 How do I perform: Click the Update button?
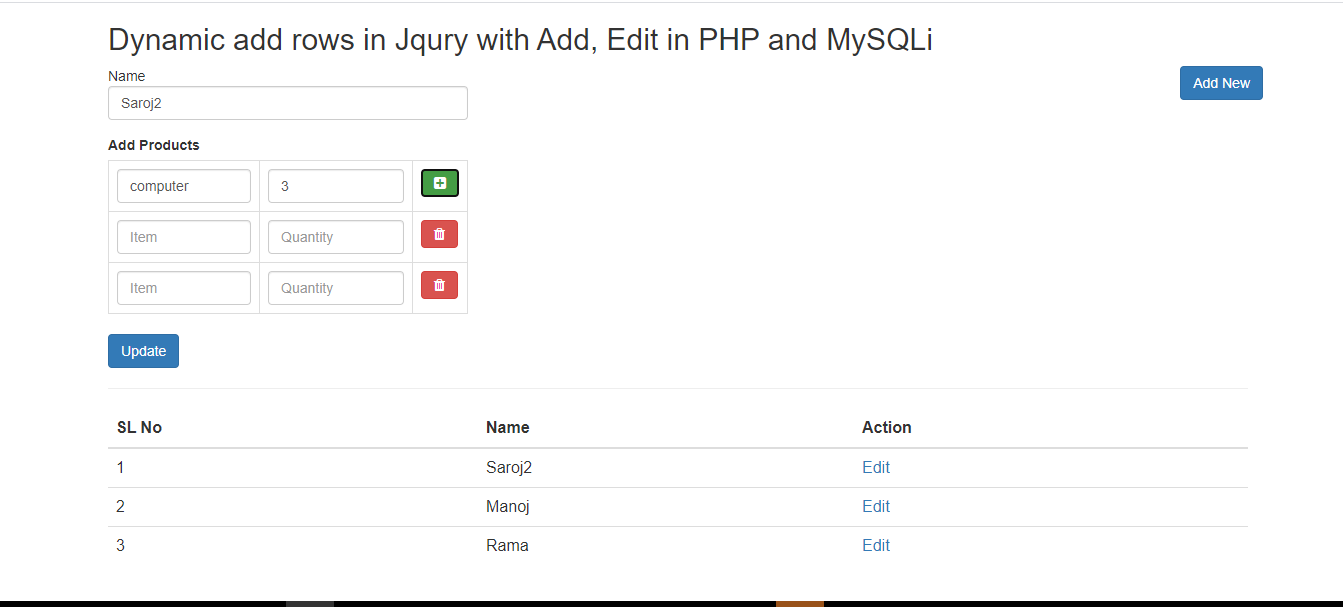pyautogui.click(x=143, y=351)
